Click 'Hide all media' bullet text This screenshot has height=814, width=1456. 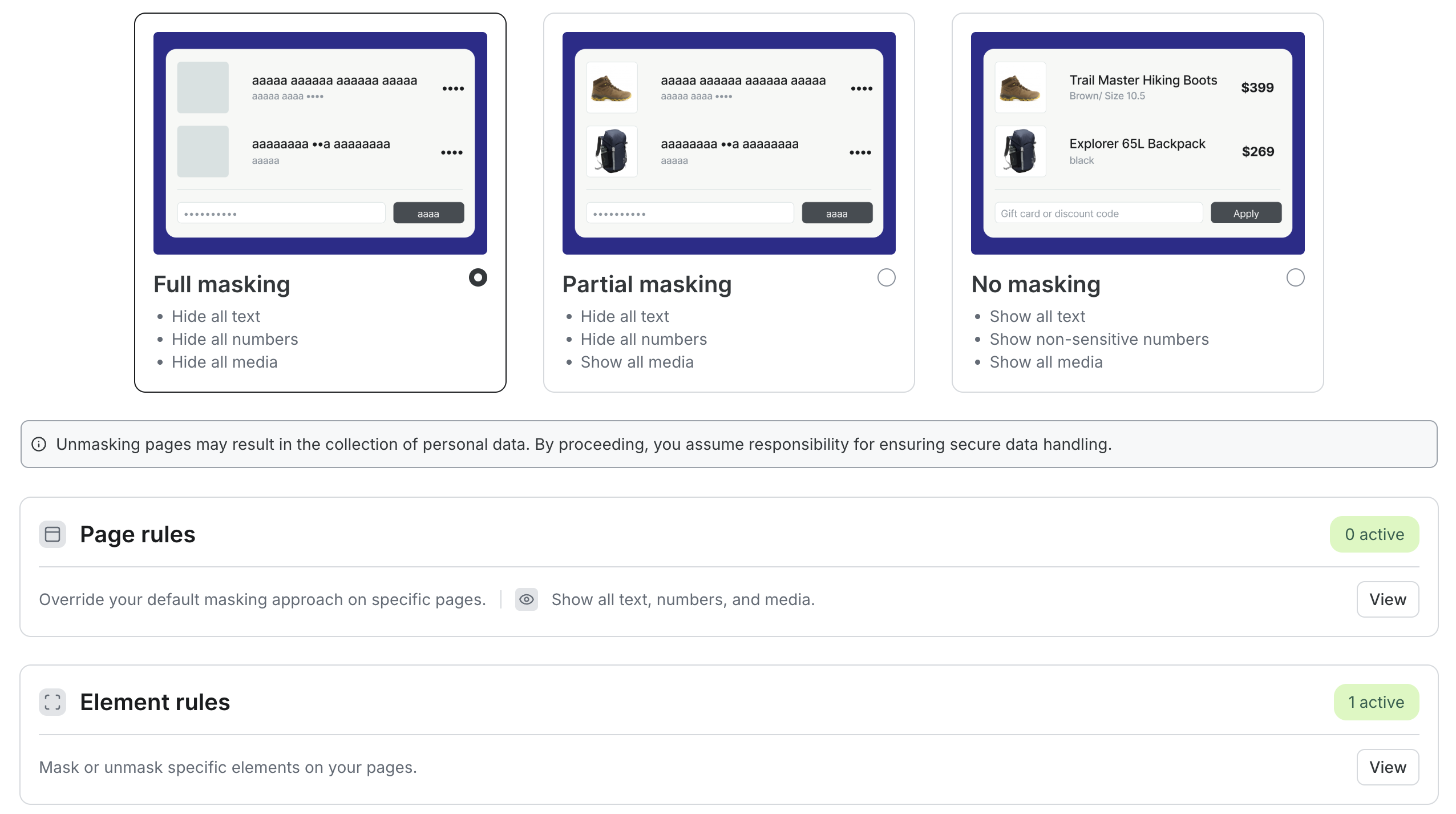(x=224, y=362)
